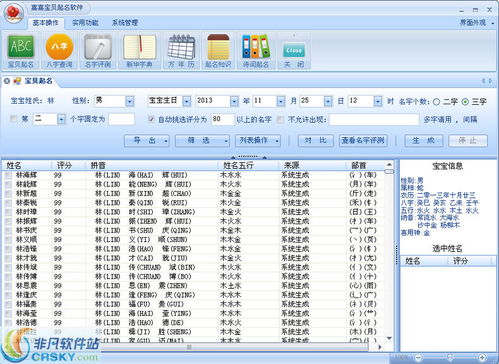Open the 筛选 filter dropdown button
499x364 pixels.
[202, 141]
